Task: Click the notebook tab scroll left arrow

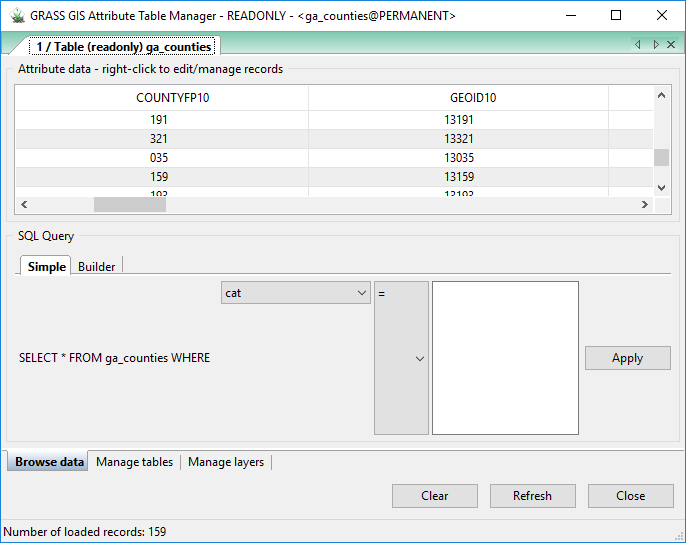Action: coord(638,45)
